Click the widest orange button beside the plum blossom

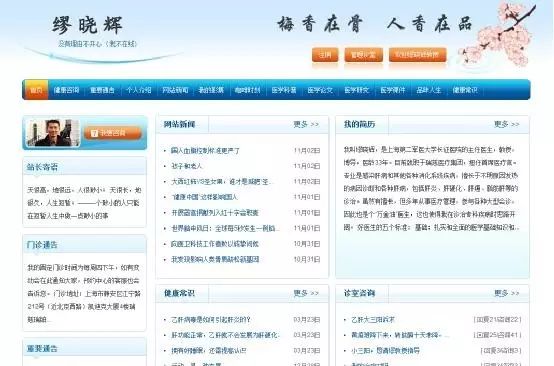coord(418,55)
